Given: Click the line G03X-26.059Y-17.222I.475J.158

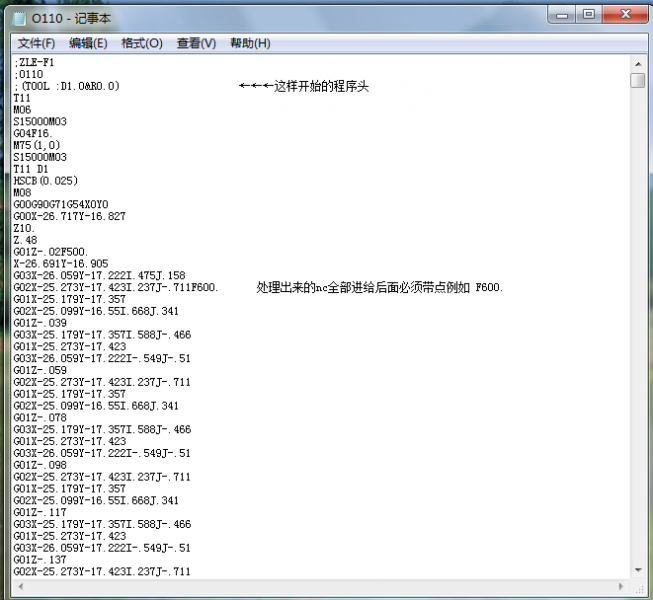Looking at the screenshot, I should point(100,276).
